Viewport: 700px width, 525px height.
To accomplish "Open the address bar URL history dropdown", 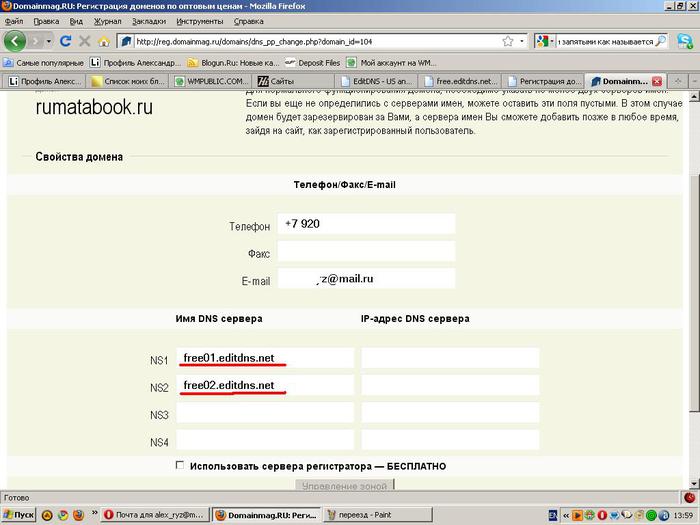I will (521, 42).
